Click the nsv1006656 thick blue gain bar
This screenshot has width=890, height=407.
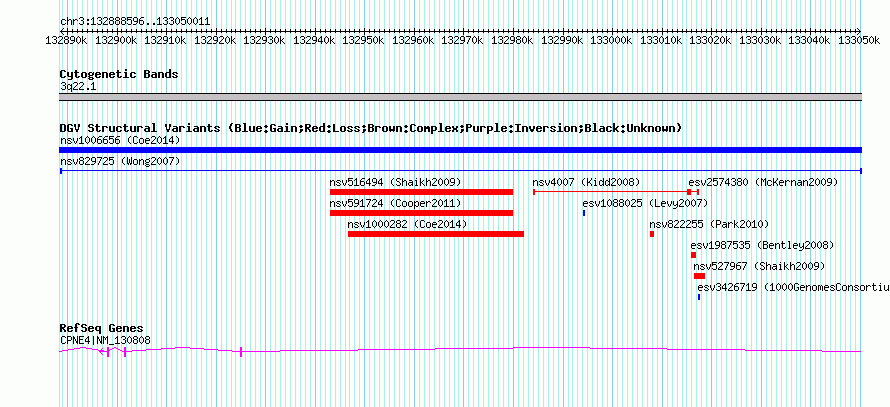pos(460,150)
